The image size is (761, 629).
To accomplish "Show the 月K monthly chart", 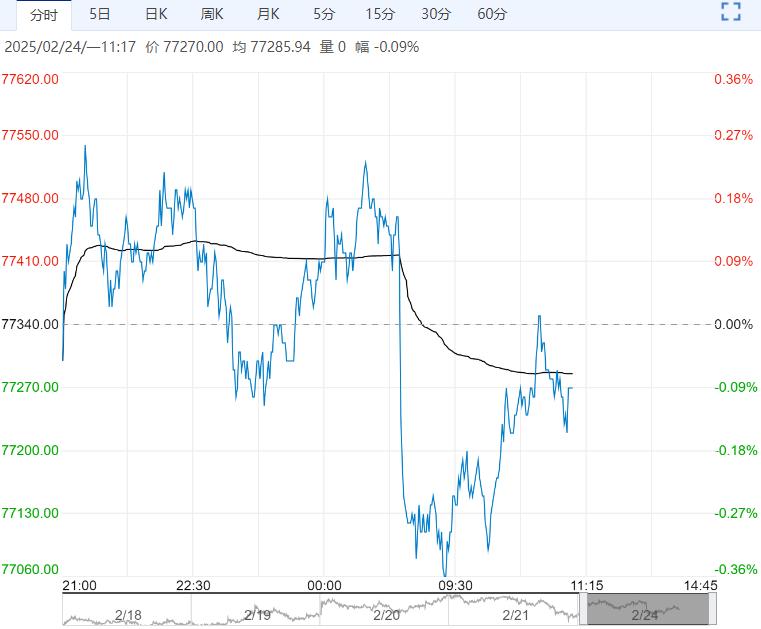I will 268,14.
